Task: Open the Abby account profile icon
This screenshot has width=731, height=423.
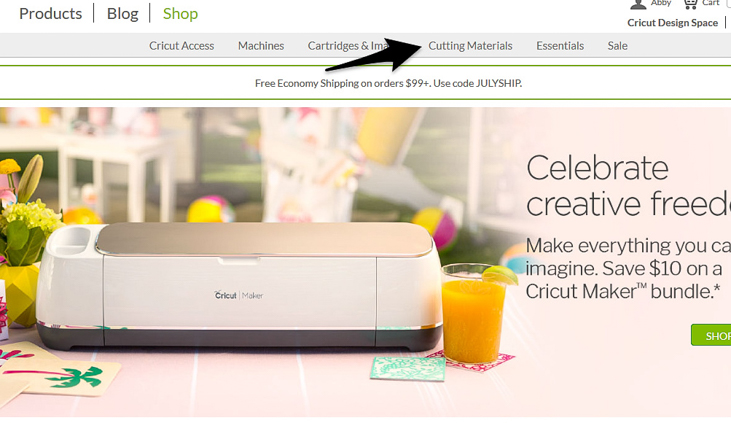Action: 638,4
